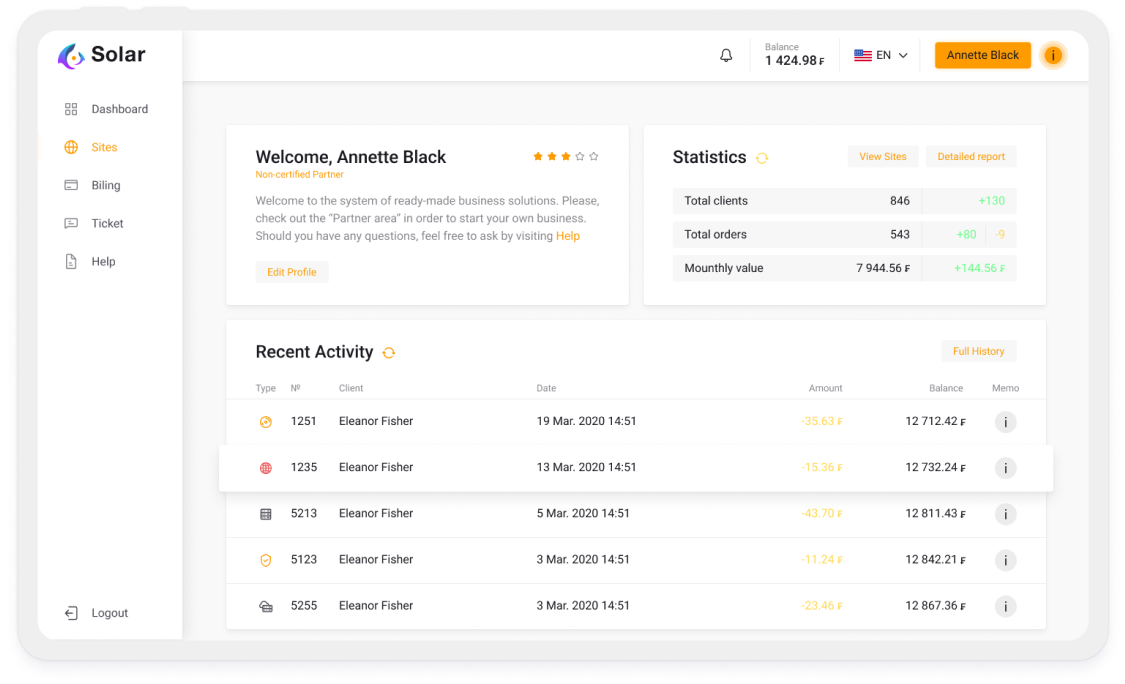Open memo info for transaction 1251

(1005, 422)
